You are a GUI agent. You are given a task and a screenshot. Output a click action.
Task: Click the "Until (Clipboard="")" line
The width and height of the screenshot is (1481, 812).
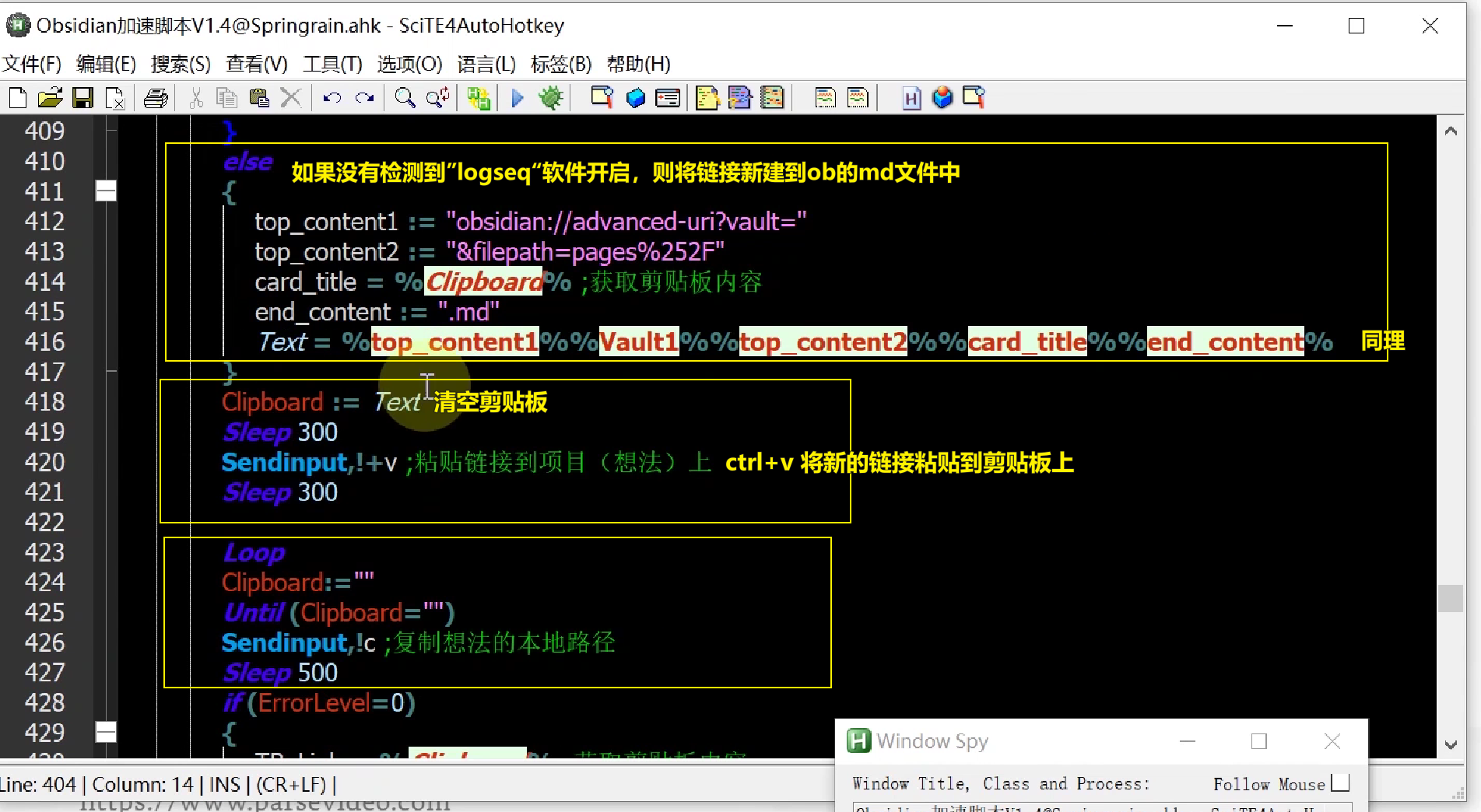339,612
